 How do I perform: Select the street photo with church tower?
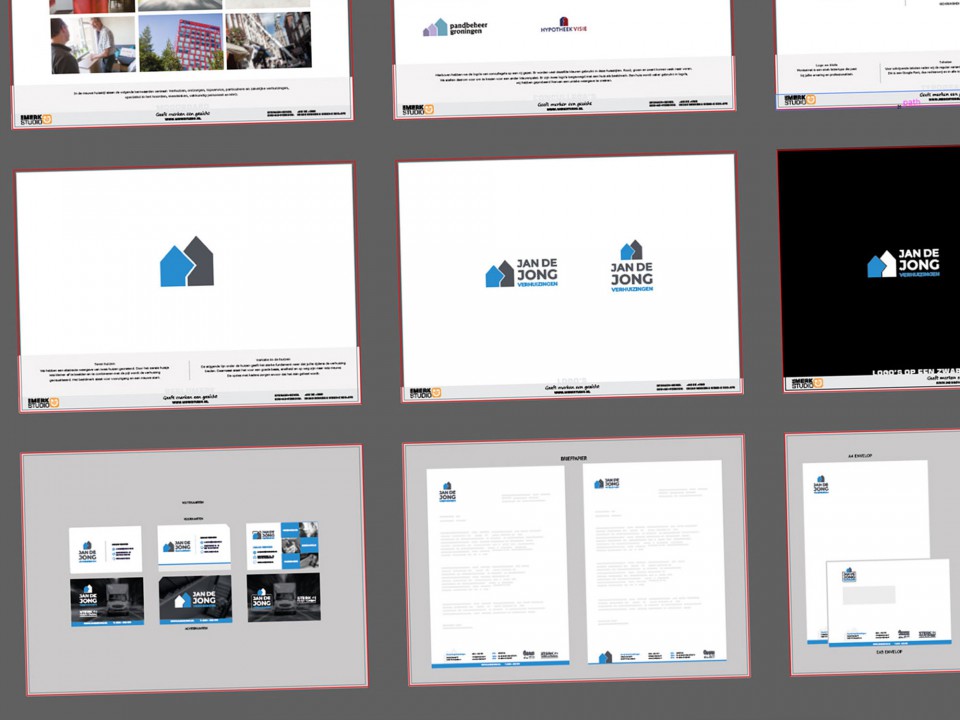click(x=269, y=40)
